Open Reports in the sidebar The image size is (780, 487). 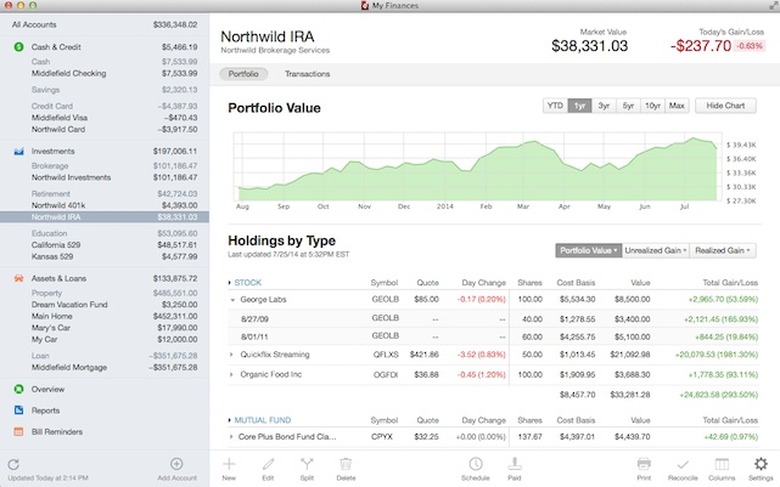[47, 410]
